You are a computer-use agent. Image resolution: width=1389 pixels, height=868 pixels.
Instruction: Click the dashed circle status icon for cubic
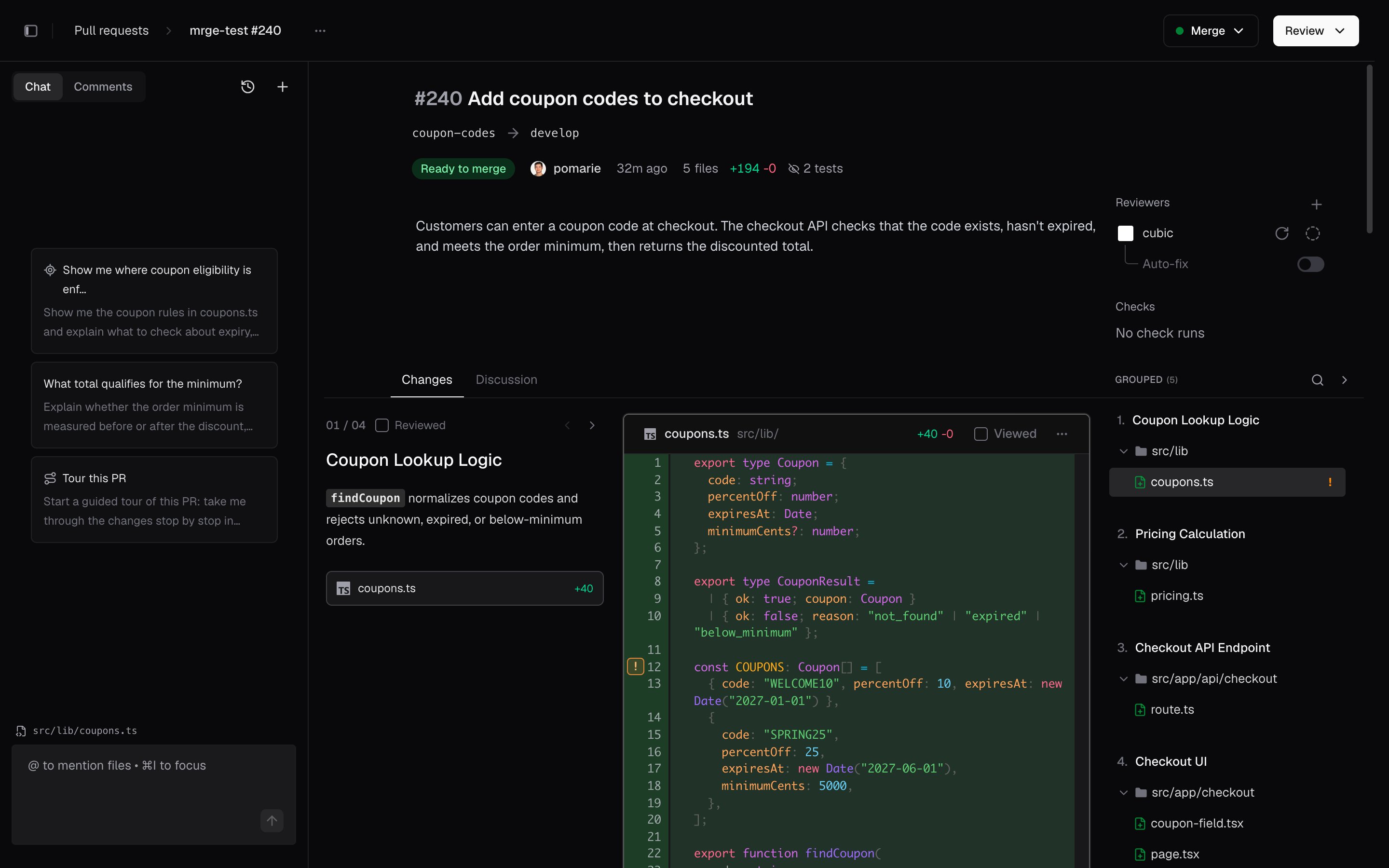(1313, 233)
